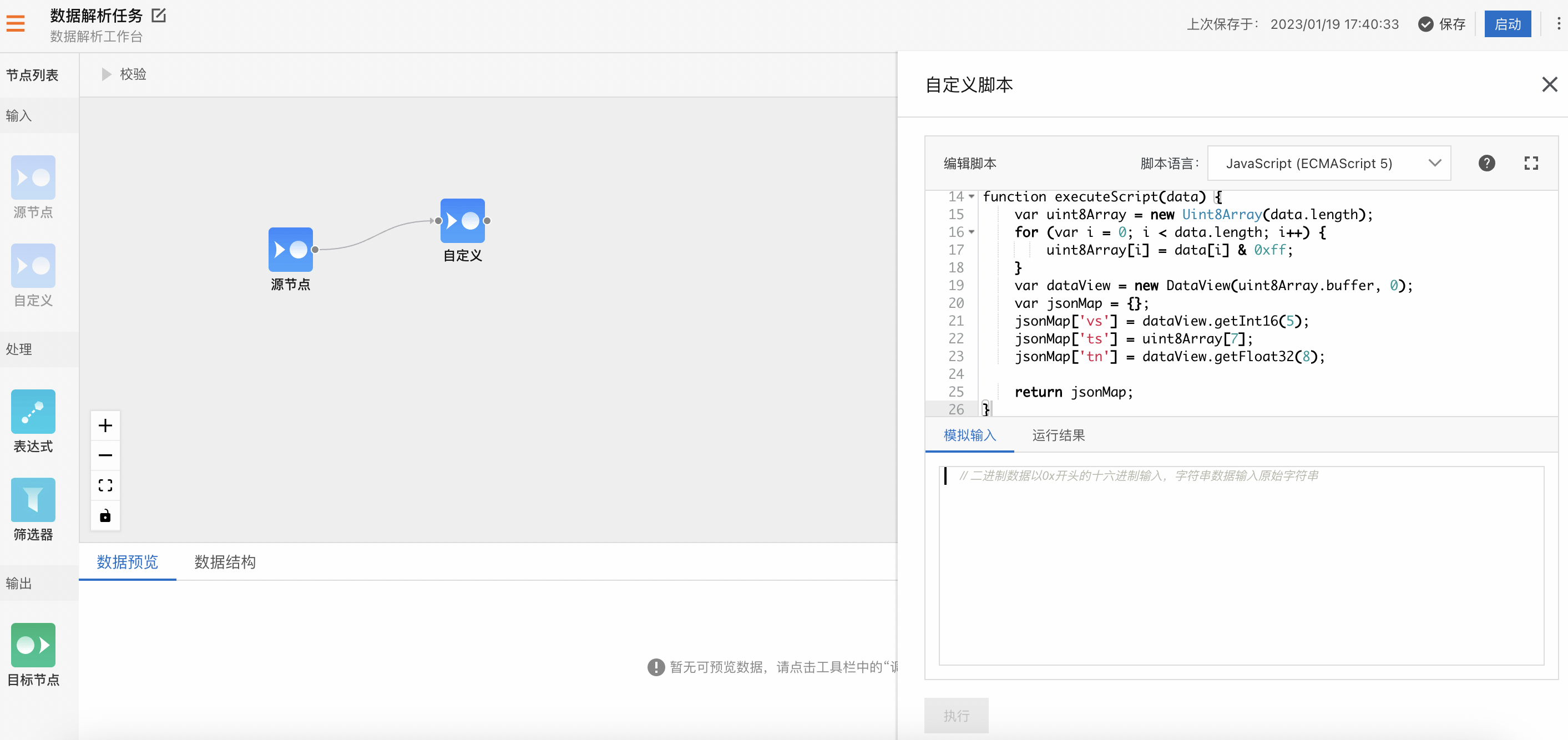Click the 输出 section label
The image size is (1568, 740).
19,583
